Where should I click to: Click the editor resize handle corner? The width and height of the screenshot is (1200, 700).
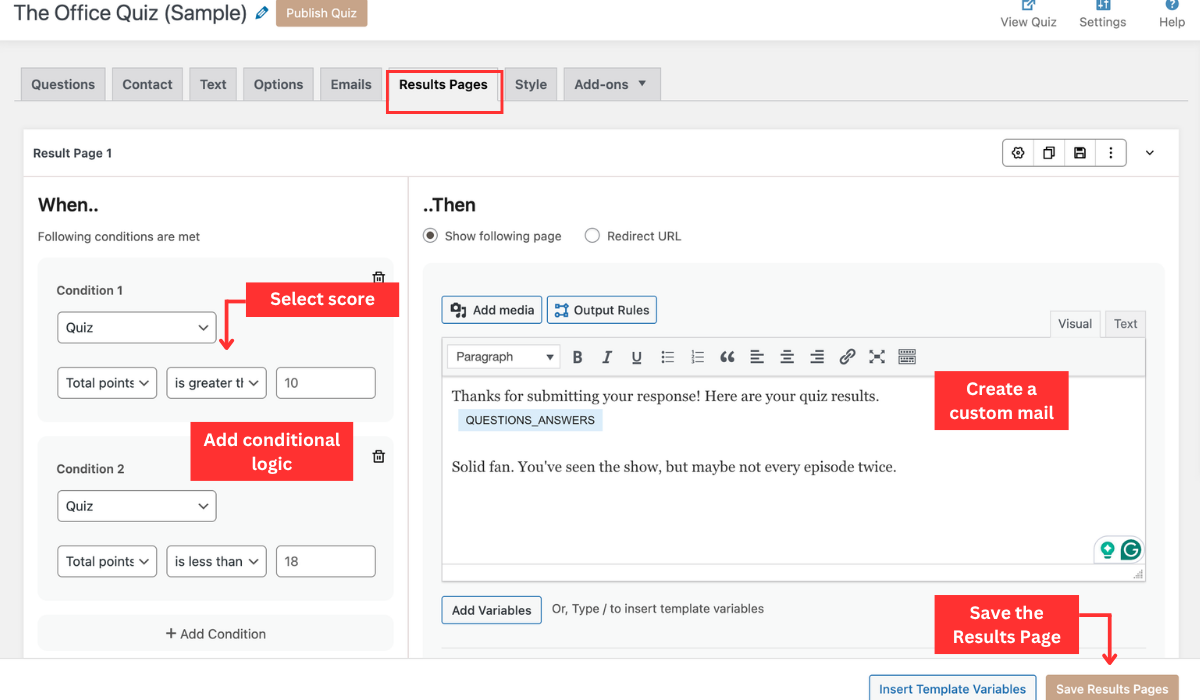coord(1138,574)
